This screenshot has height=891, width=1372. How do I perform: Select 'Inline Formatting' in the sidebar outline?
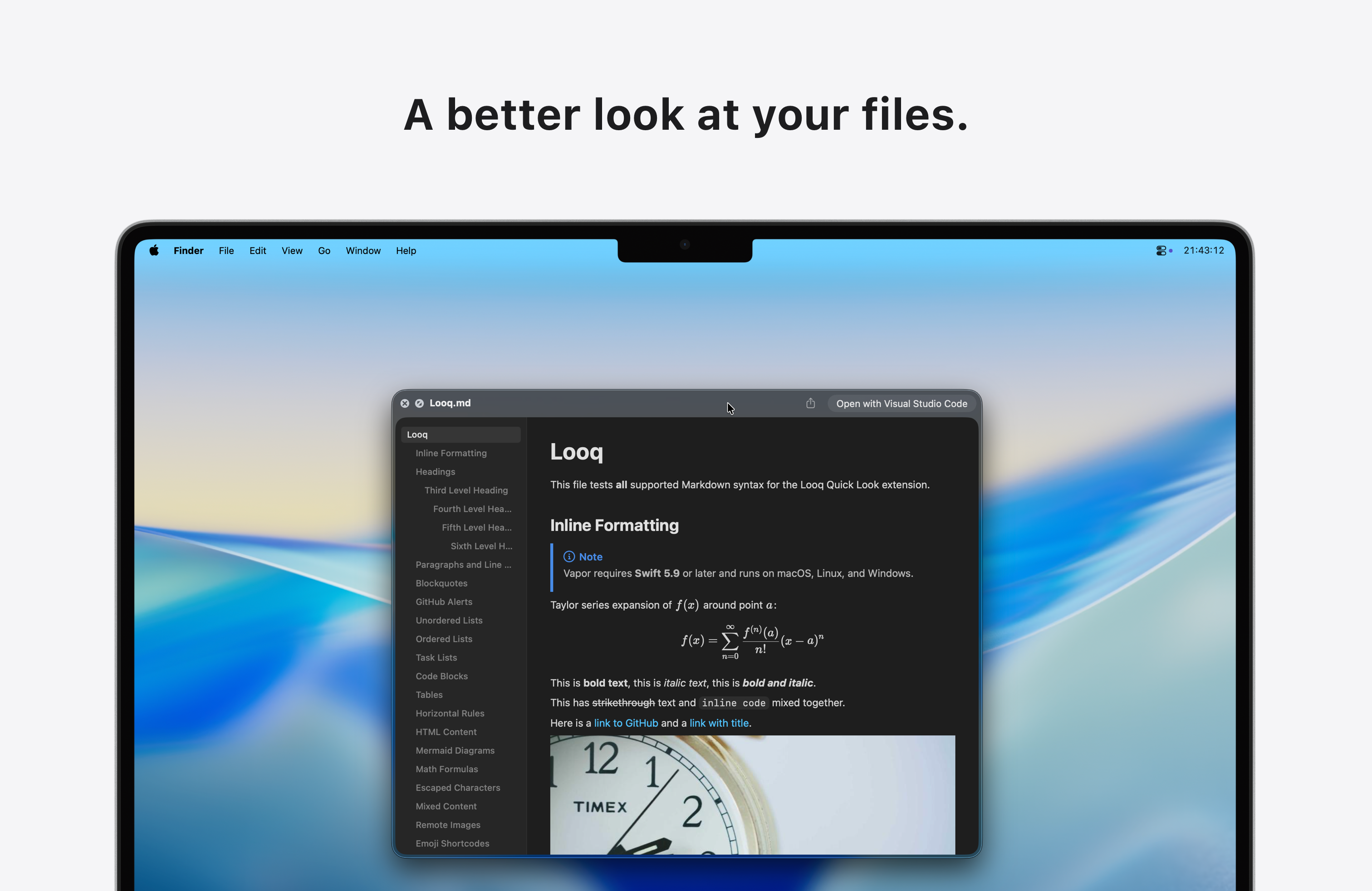[451, 453]
